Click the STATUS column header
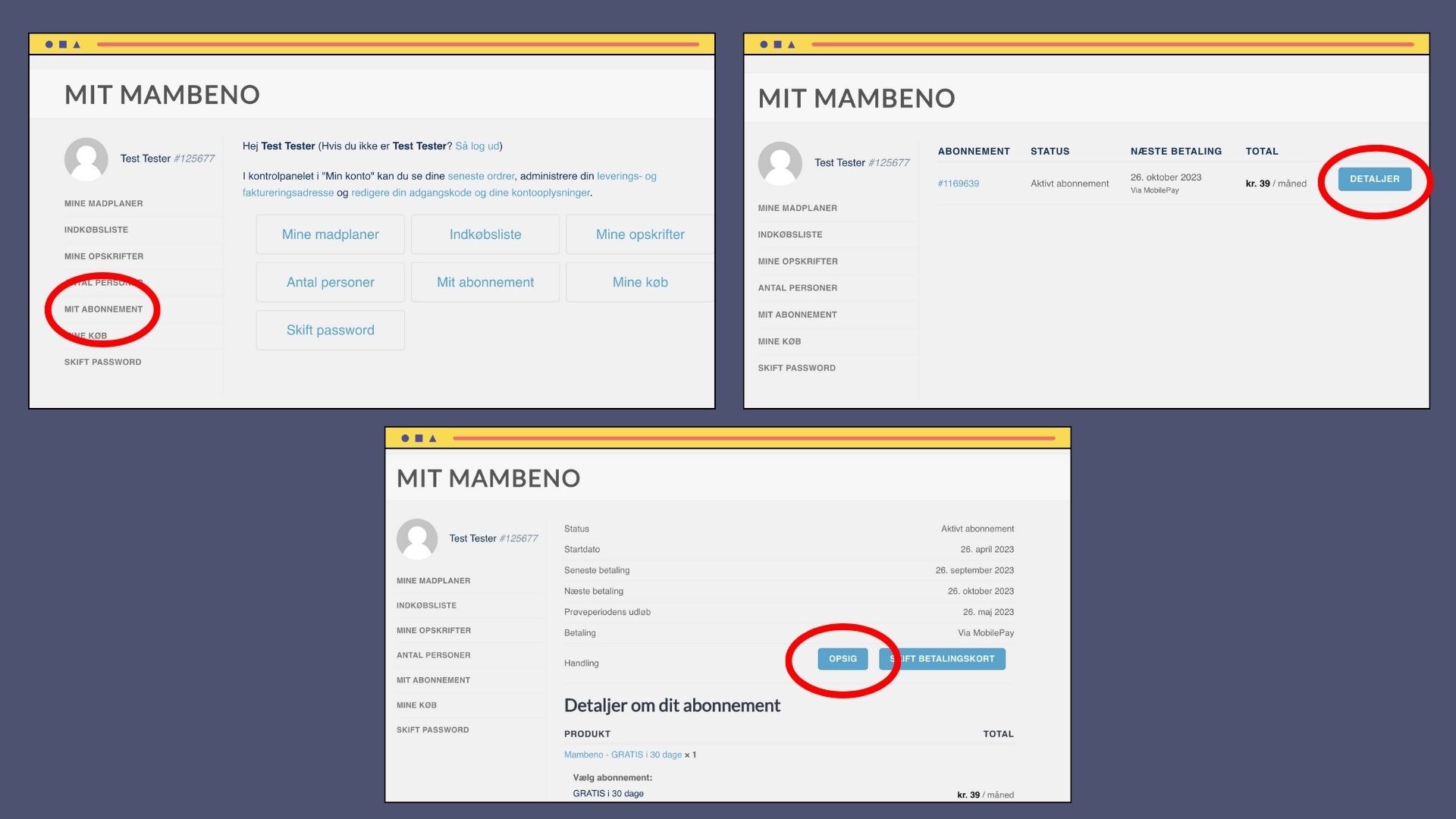 (1050, 152)
